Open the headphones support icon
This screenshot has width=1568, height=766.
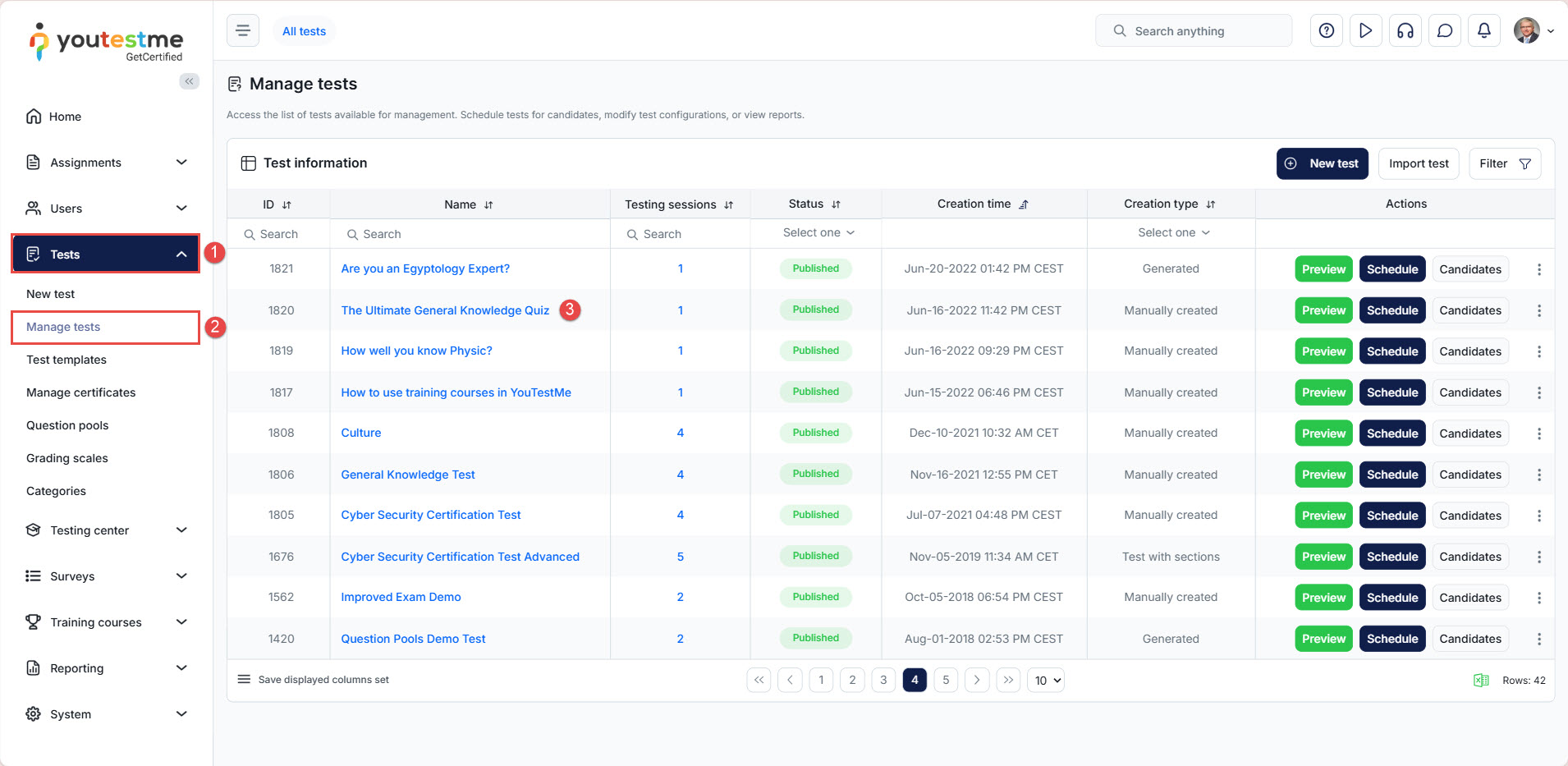click(1405, 31)
